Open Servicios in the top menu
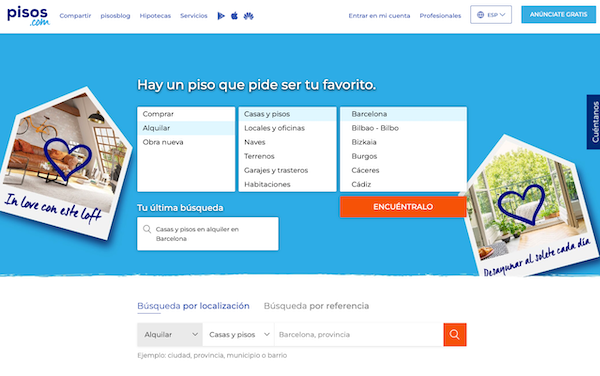Image resolution: width=600 pixels, height=376 pixels. pyautogui.click(x=194, y=16)
